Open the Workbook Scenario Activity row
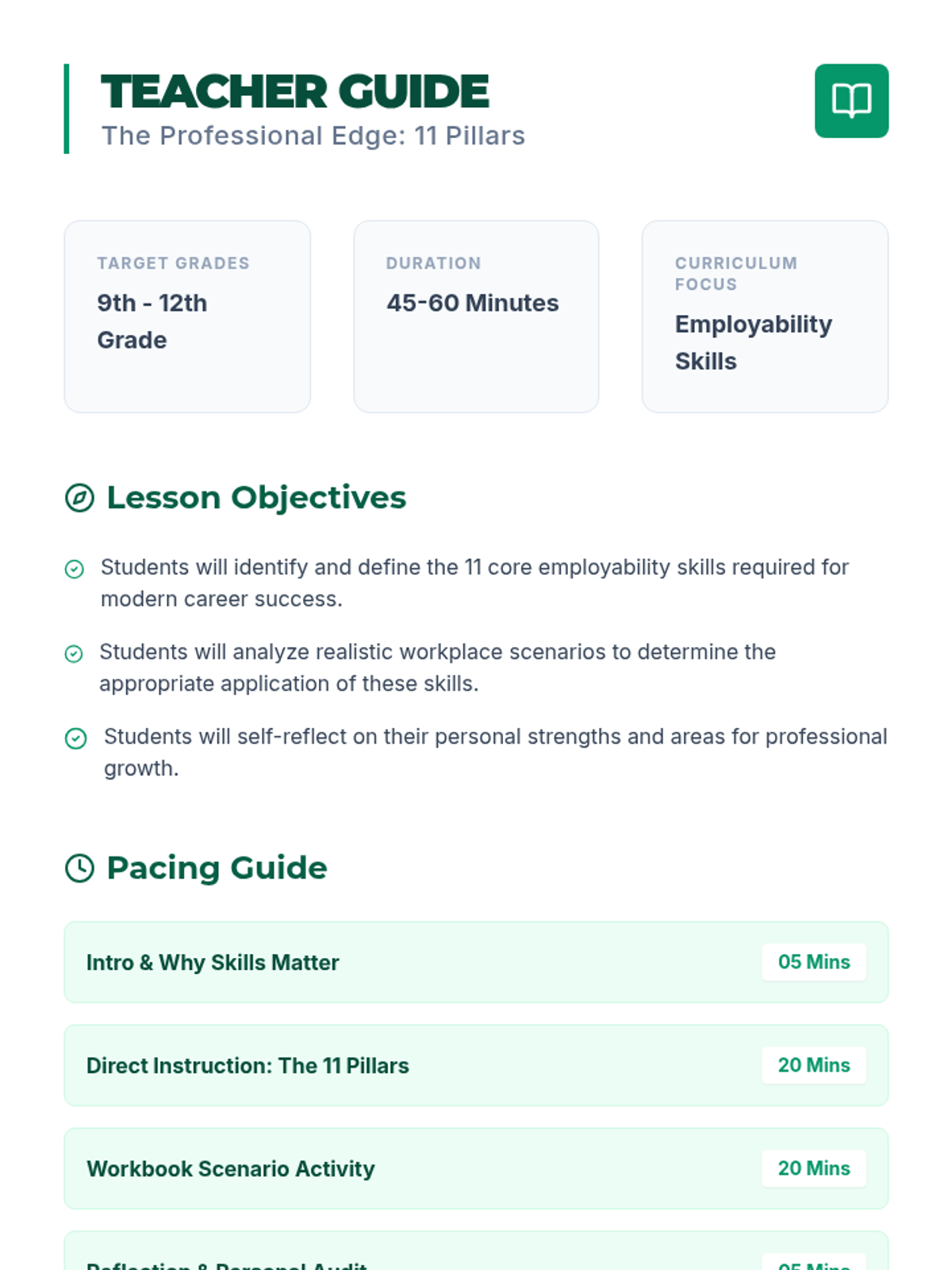 [x=476, y=1168]
